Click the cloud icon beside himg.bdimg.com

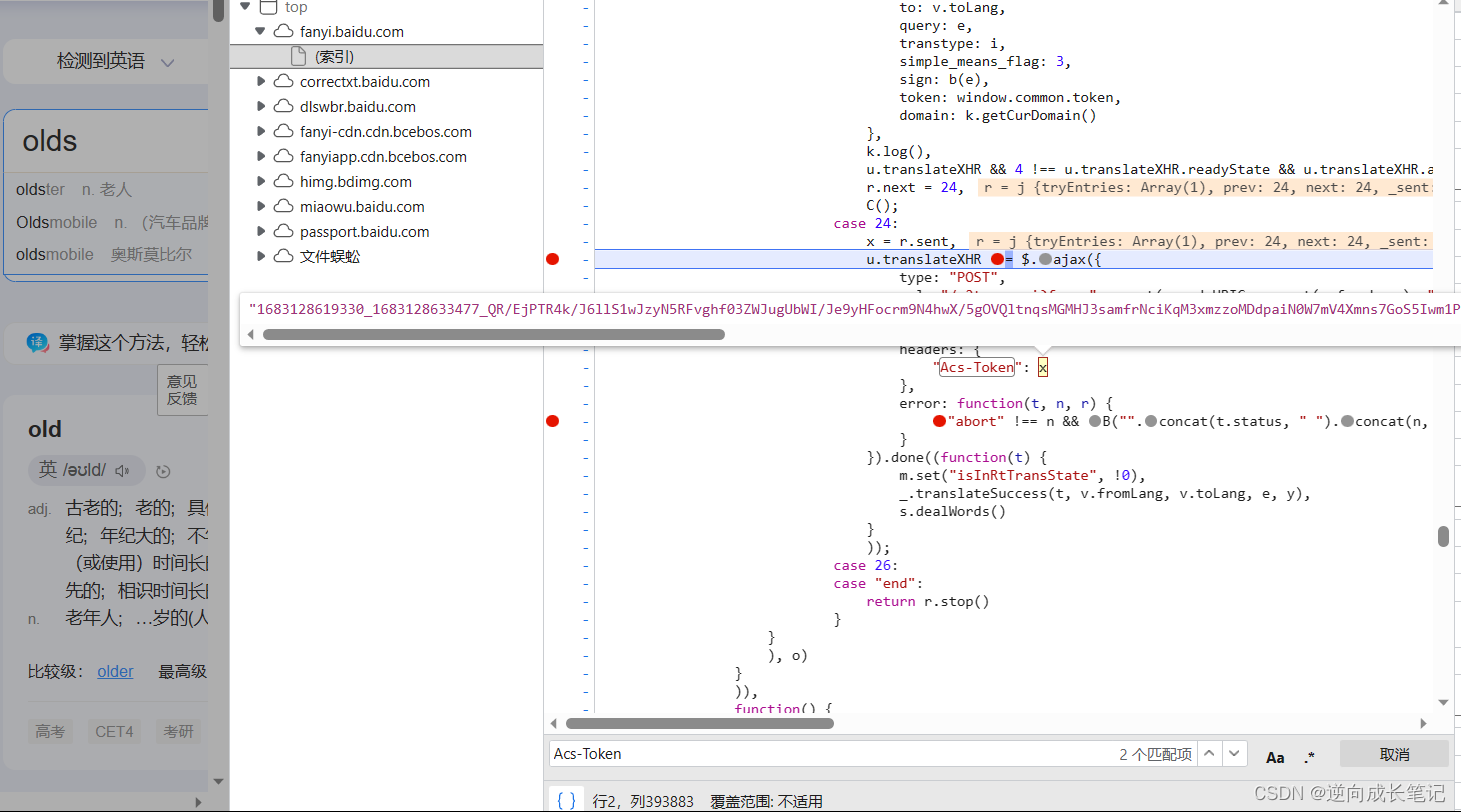[283, 182]
